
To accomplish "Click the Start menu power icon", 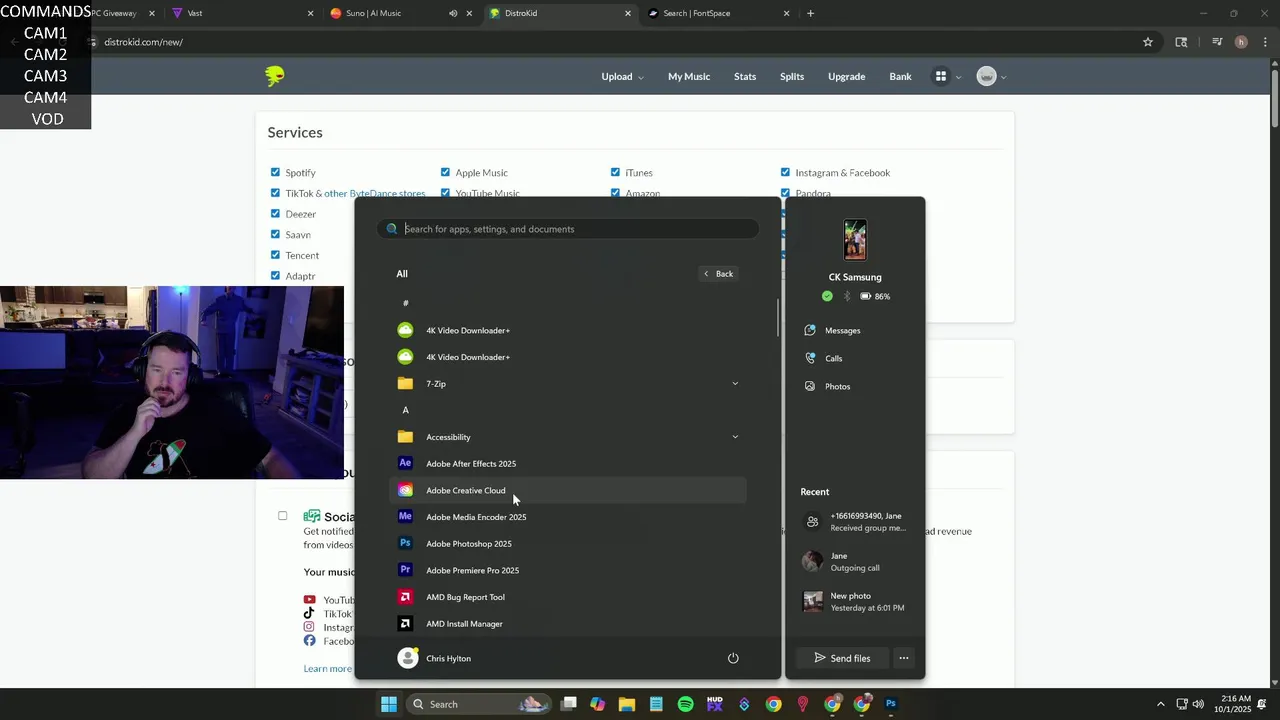I will click(733, 658).
